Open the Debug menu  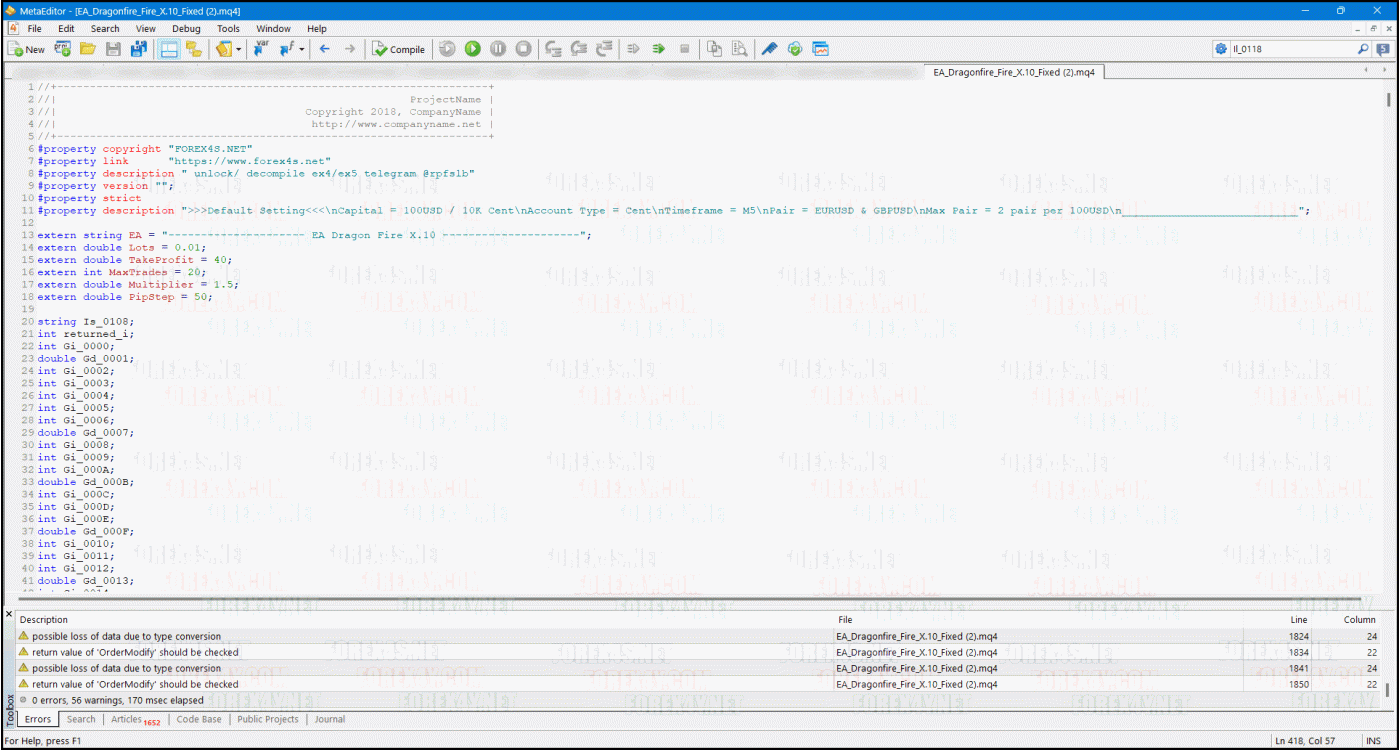186,29
